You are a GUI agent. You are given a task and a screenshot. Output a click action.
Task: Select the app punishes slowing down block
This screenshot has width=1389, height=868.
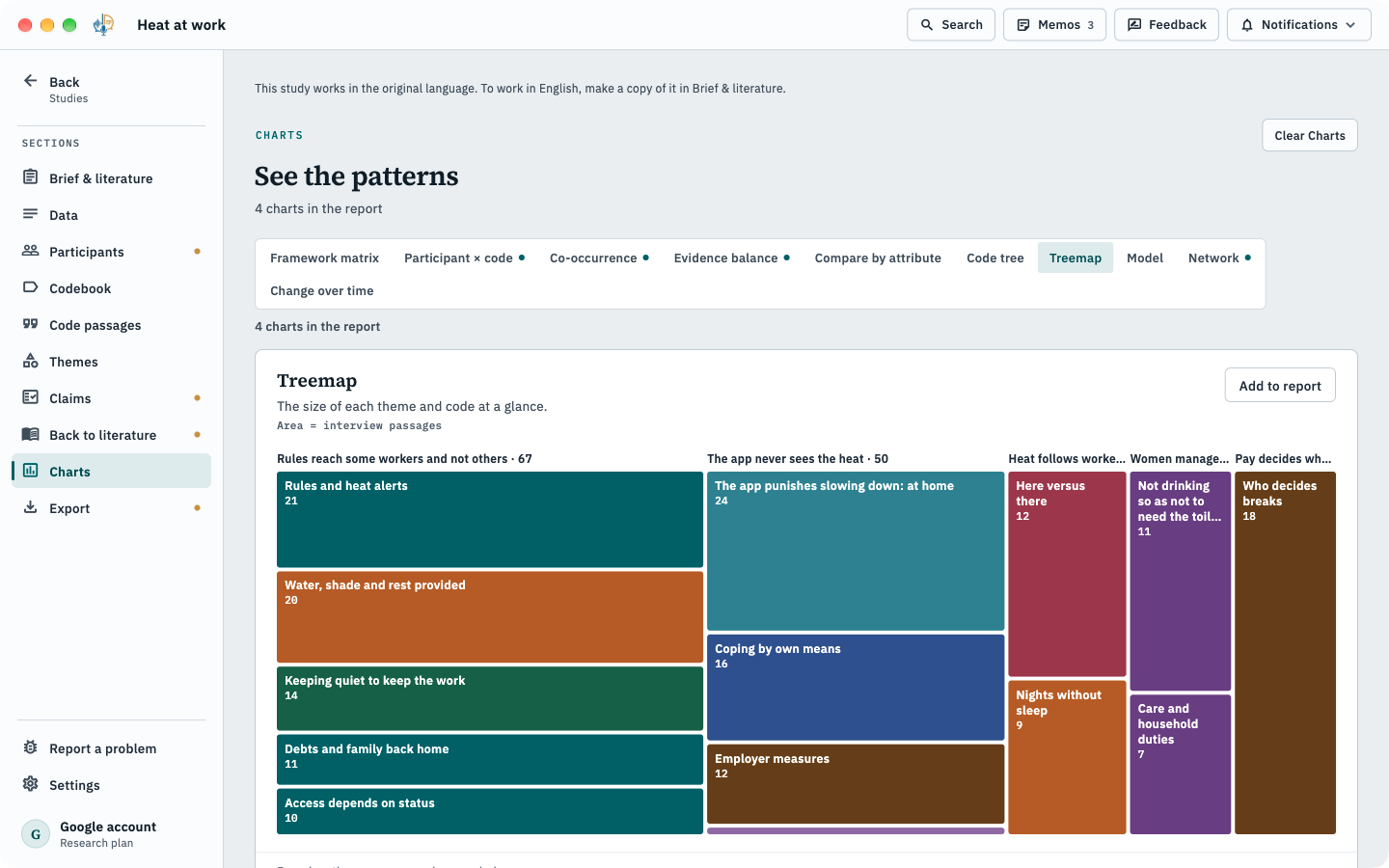coord(856,551)
